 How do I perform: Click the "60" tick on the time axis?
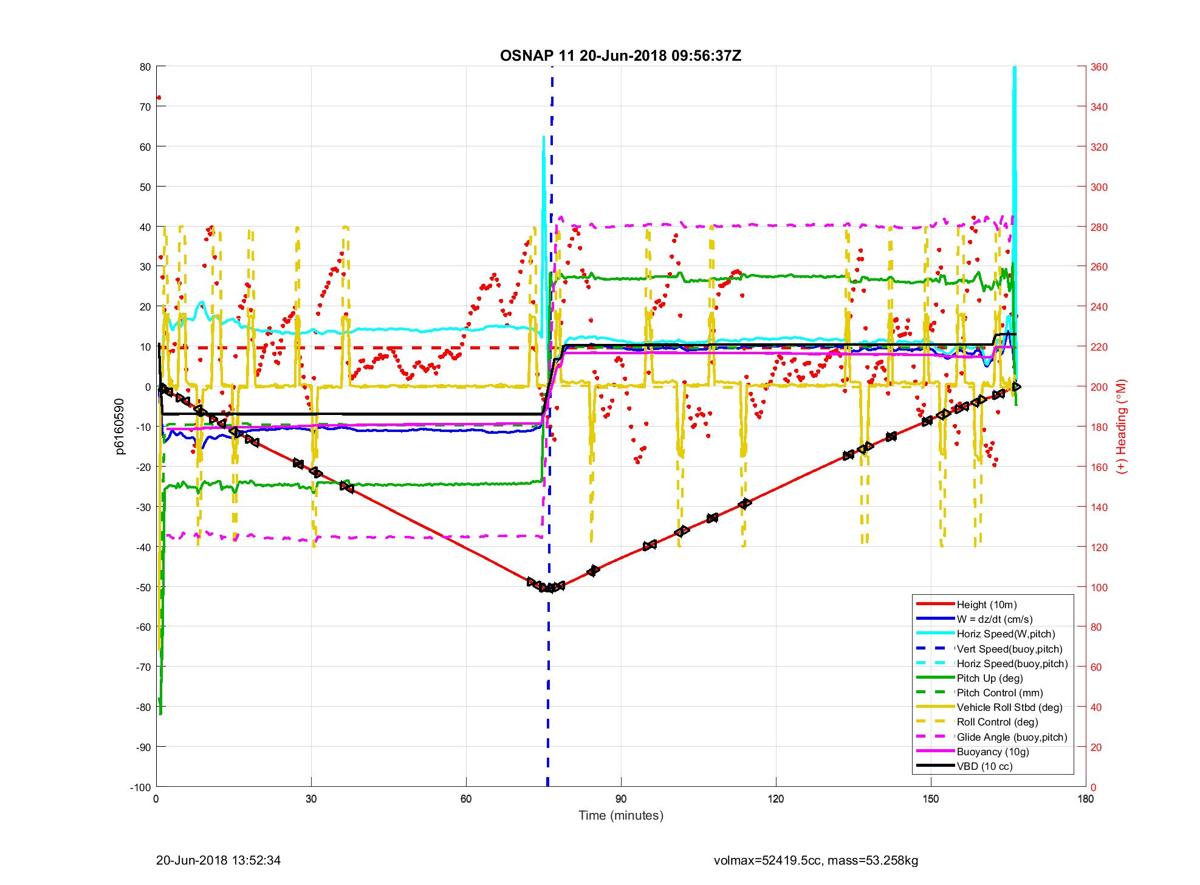coord(466,799)
